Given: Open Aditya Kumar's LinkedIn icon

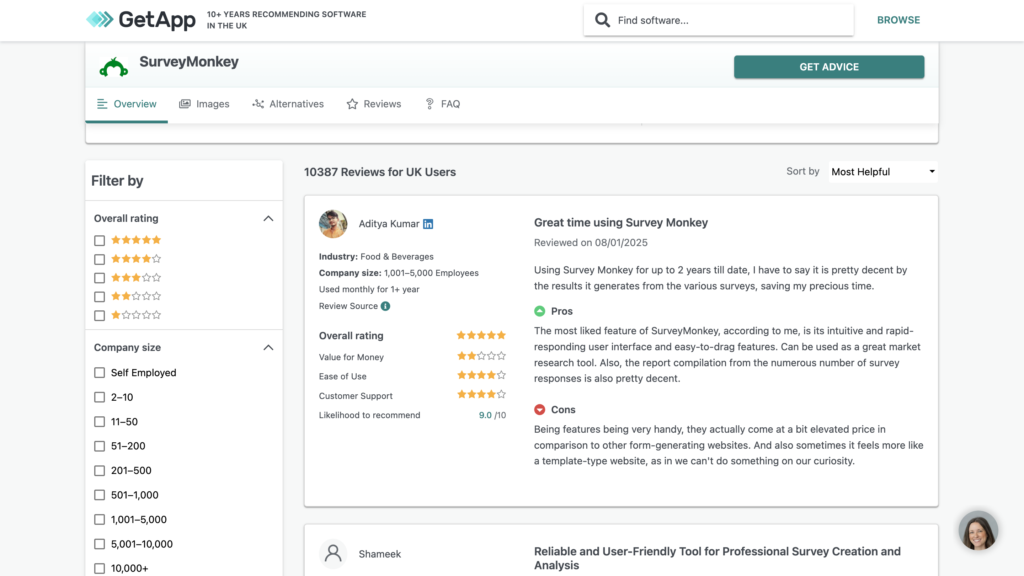Looking at the screenshot, I should 428,224.
